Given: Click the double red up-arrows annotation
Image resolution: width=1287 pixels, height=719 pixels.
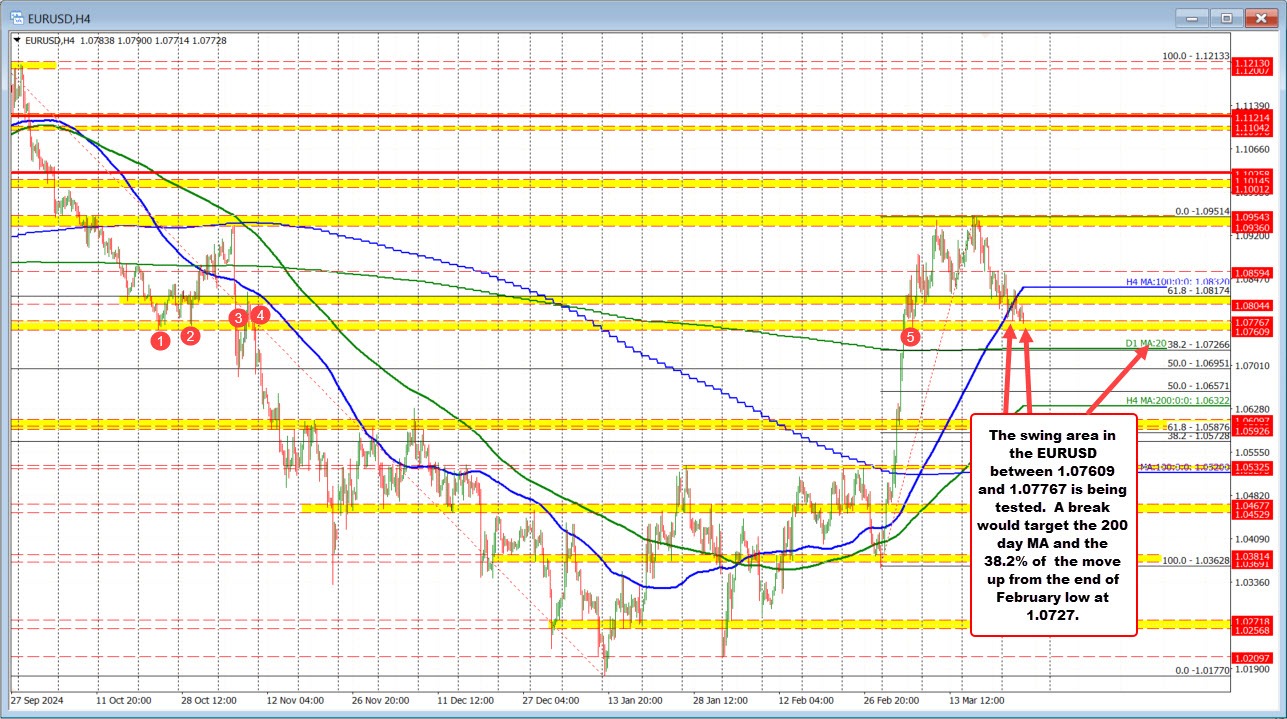Looking at the screenshot, I should 1019,373.
